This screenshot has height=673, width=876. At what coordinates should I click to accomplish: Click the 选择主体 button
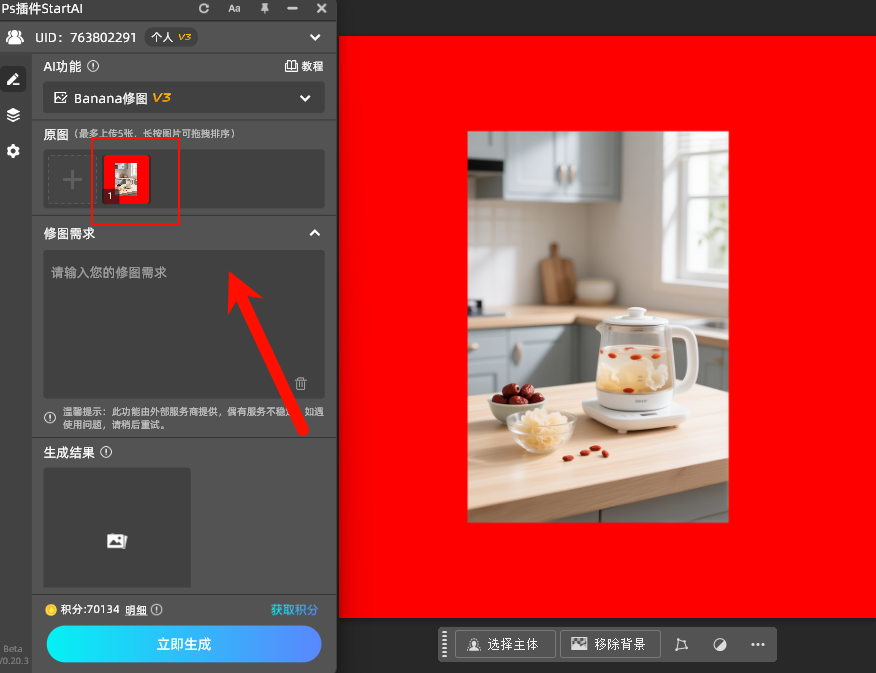pos(504,645)
